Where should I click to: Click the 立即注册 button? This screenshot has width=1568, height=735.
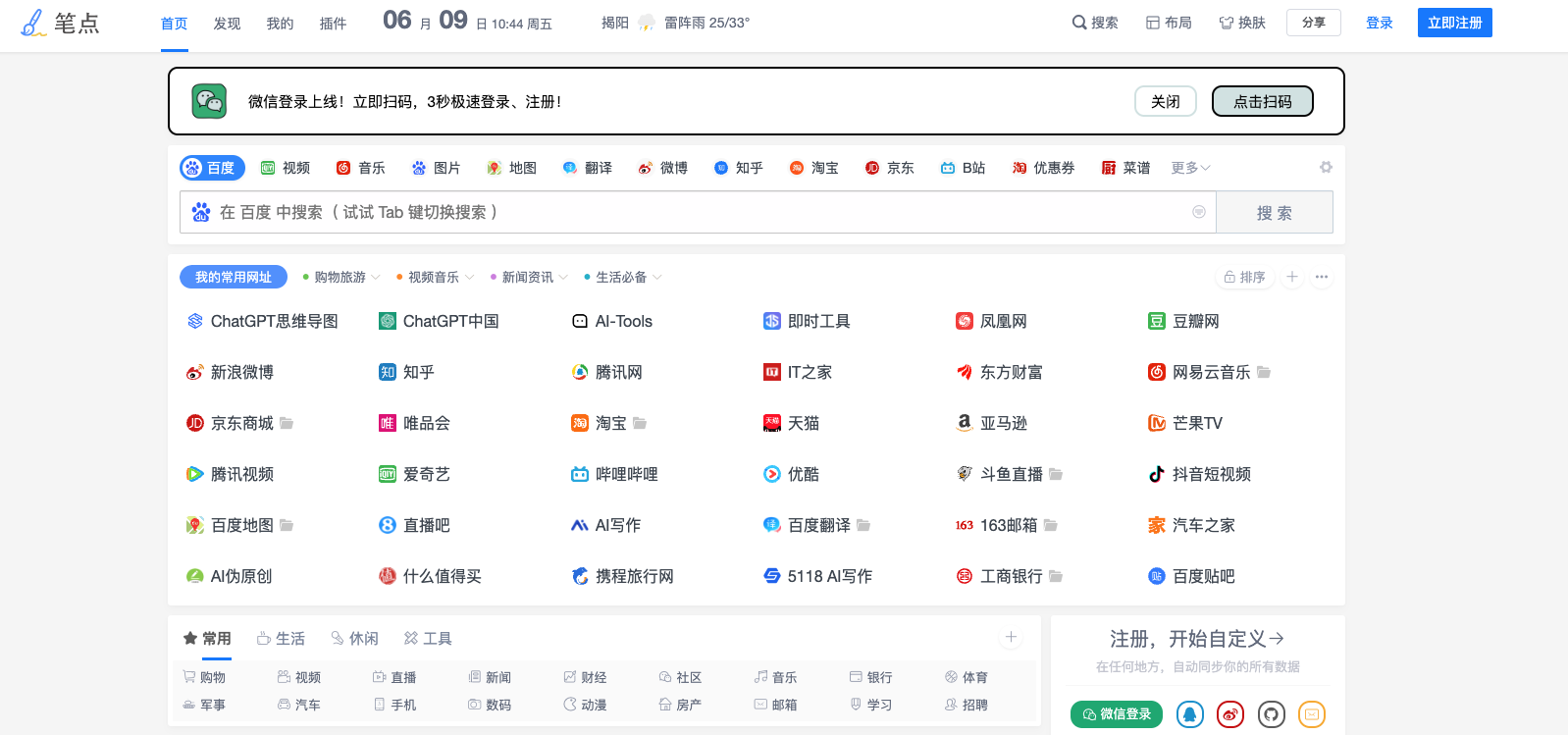pos(1454,23)
